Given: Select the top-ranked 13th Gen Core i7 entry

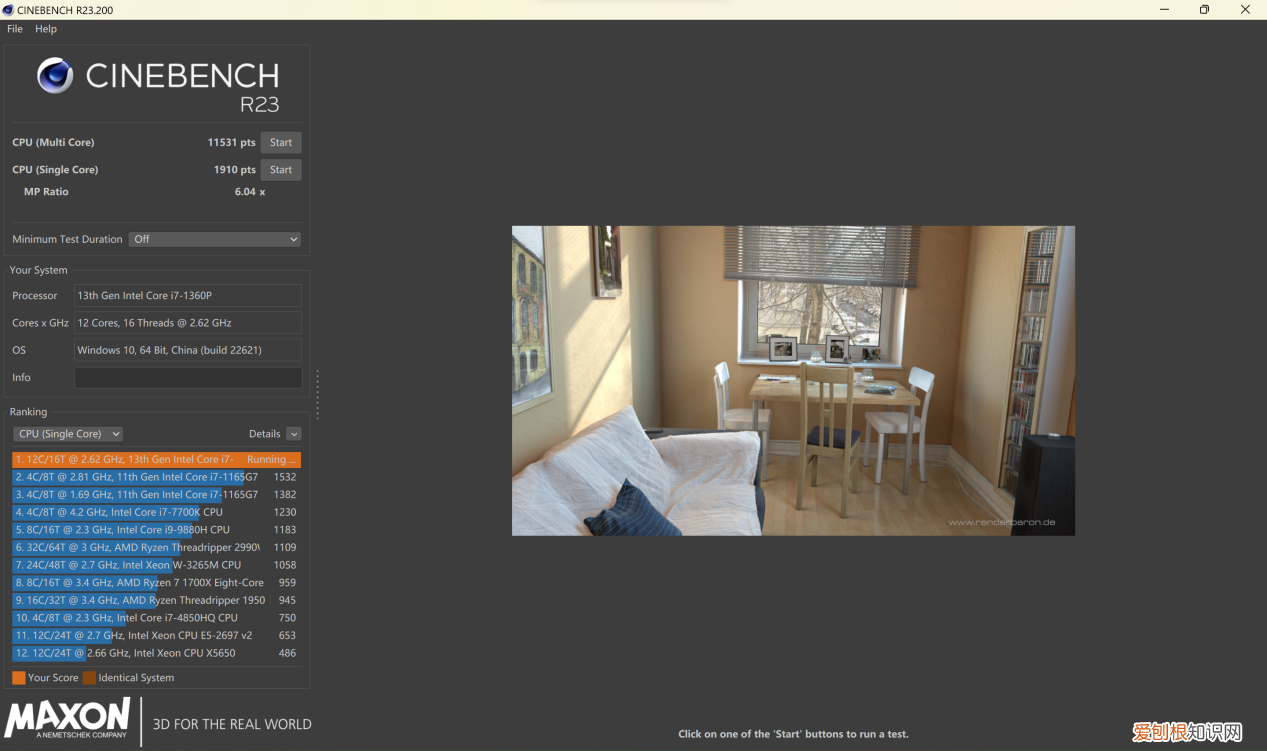Looking at the screenshot, I should click(156, 460).
